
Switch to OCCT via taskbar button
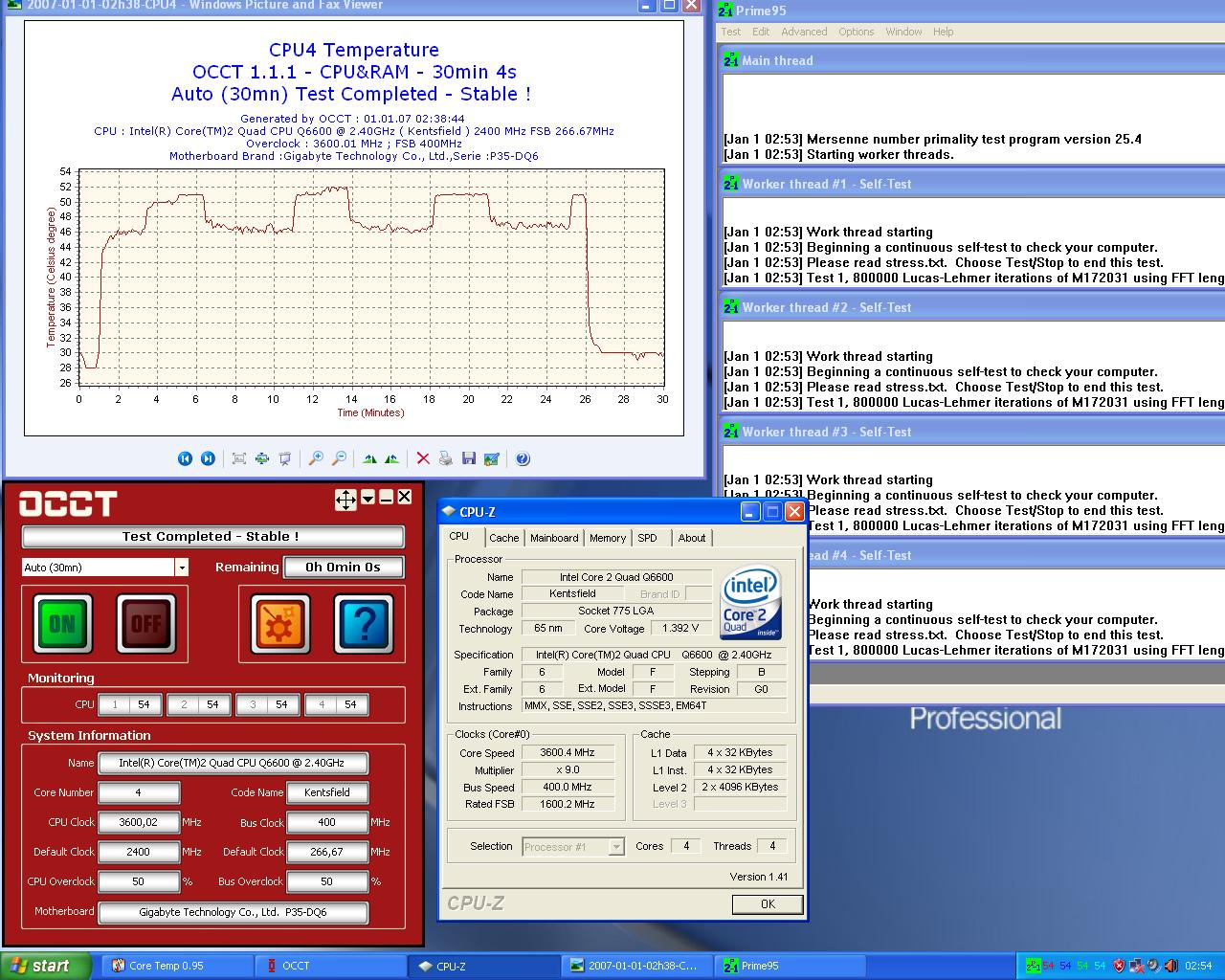pos(329,966)
